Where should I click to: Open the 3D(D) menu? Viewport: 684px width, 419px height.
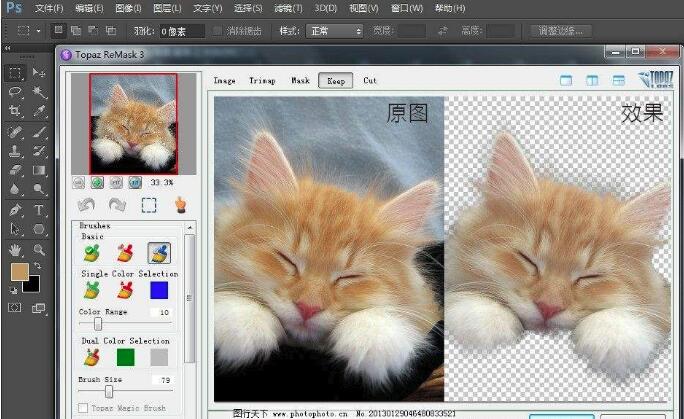[325, 8]
